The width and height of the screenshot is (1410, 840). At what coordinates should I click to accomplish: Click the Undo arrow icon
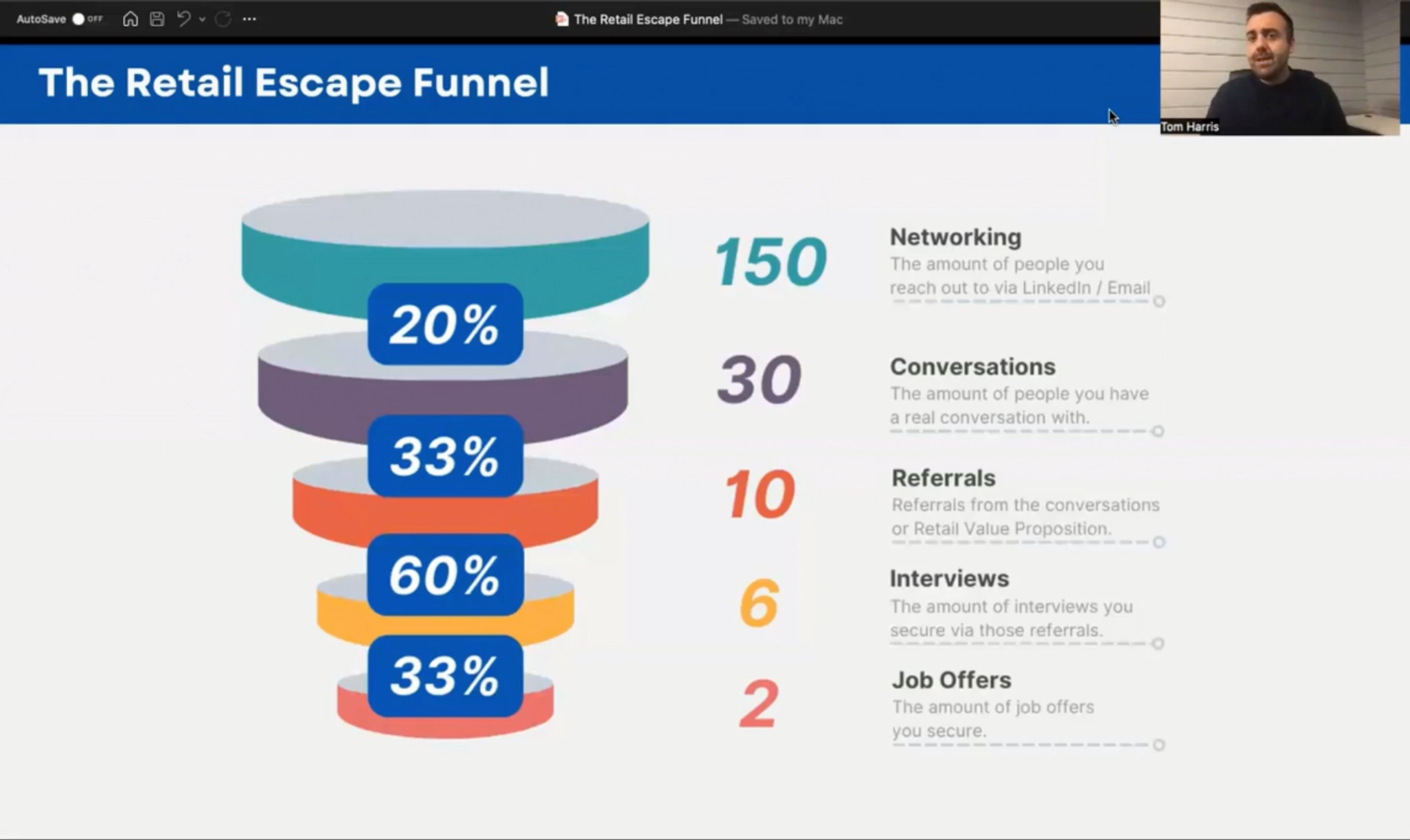184,19
